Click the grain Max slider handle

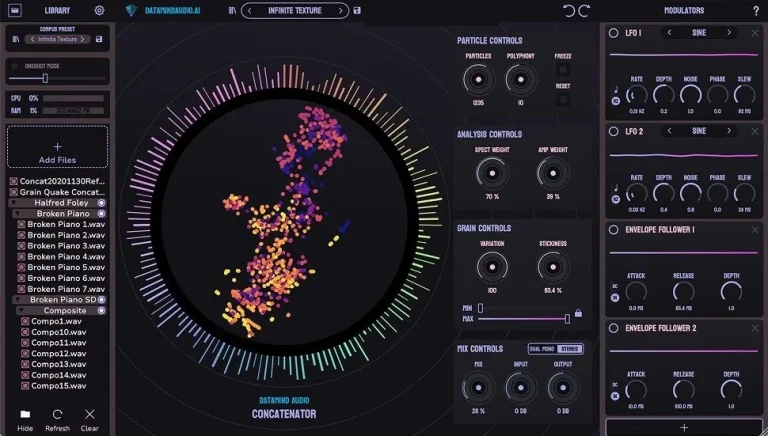(x=567, y=319)
